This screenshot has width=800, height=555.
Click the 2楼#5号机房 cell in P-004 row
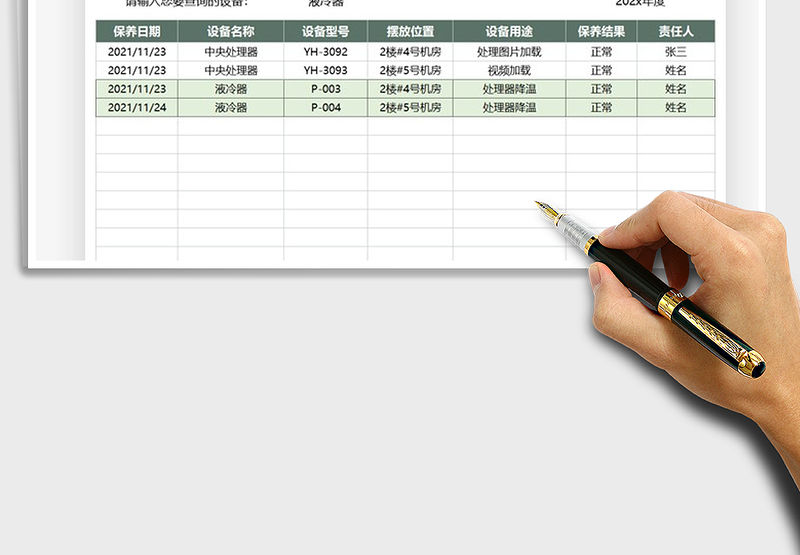[x=410, y=108]
